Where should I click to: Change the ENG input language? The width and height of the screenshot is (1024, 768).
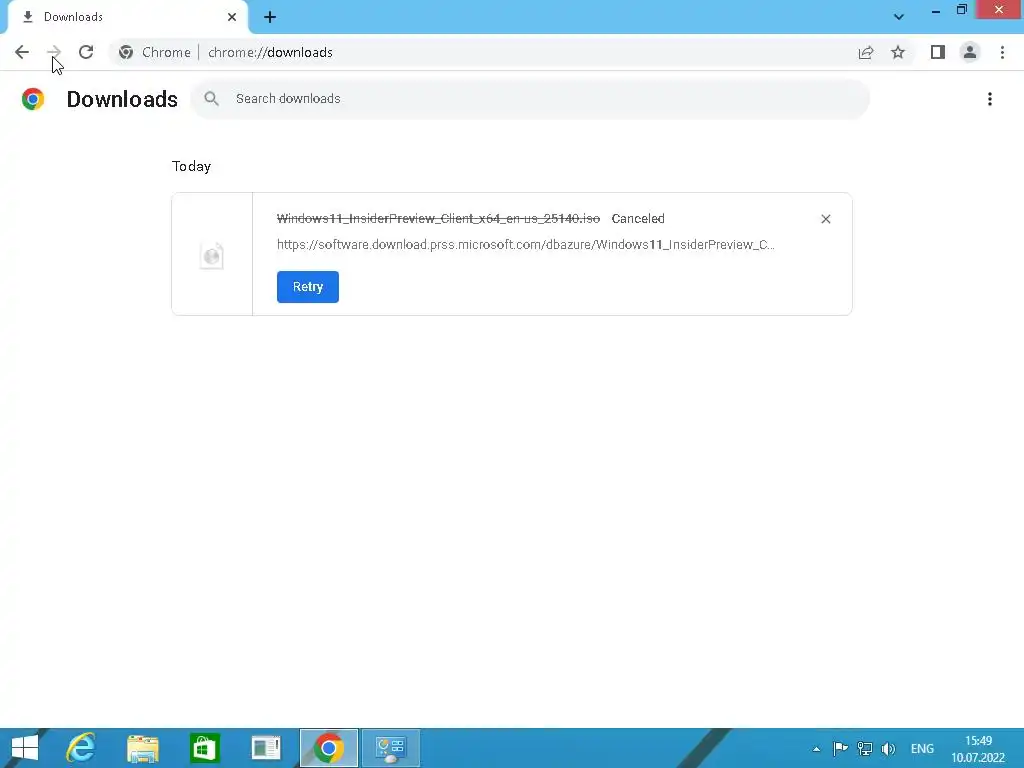click(922, 748)
